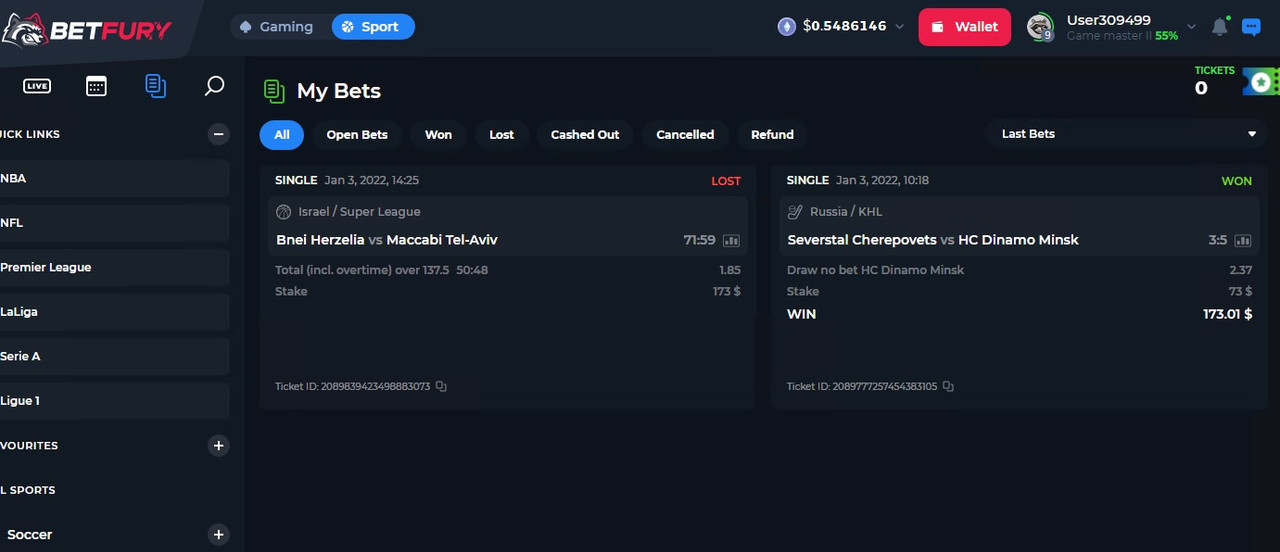1280x552 pixels.
Task: Filter by Refund bets
Action: 772,134
